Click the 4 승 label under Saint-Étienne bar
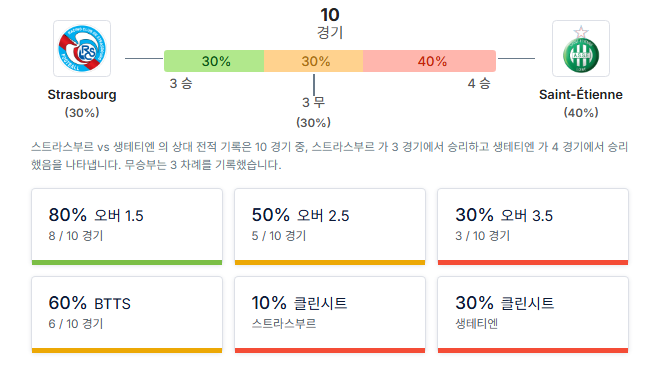 pos(479,83)
